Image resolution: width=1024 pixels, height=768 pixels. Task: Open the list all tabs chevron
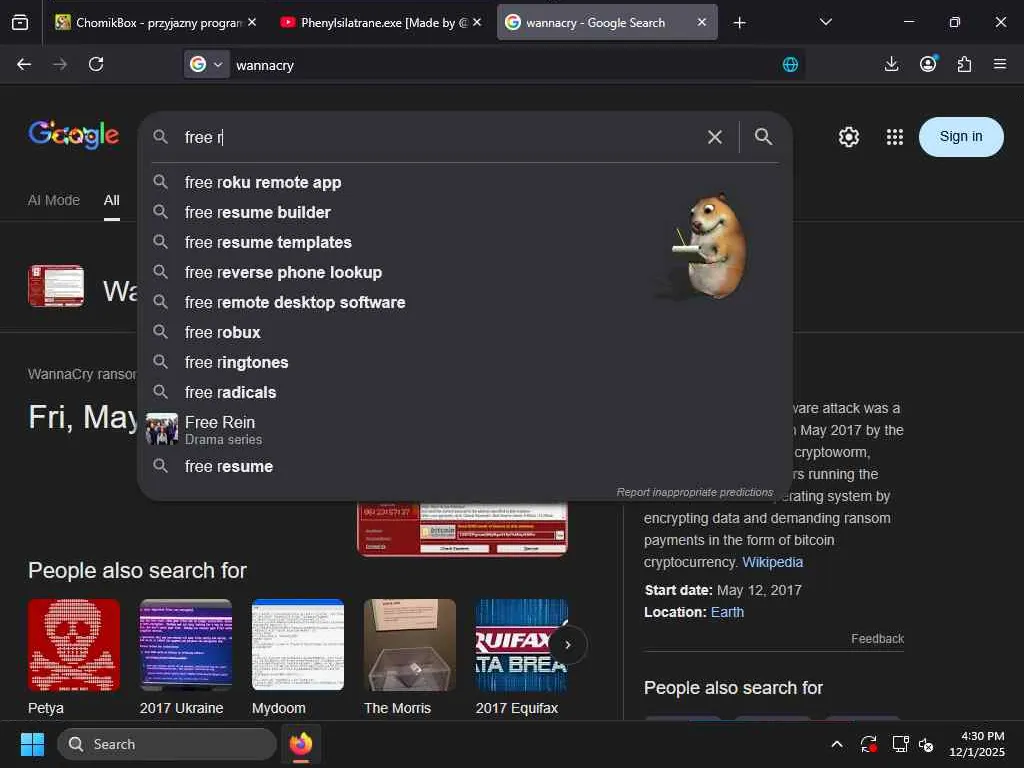click(825, 22)
